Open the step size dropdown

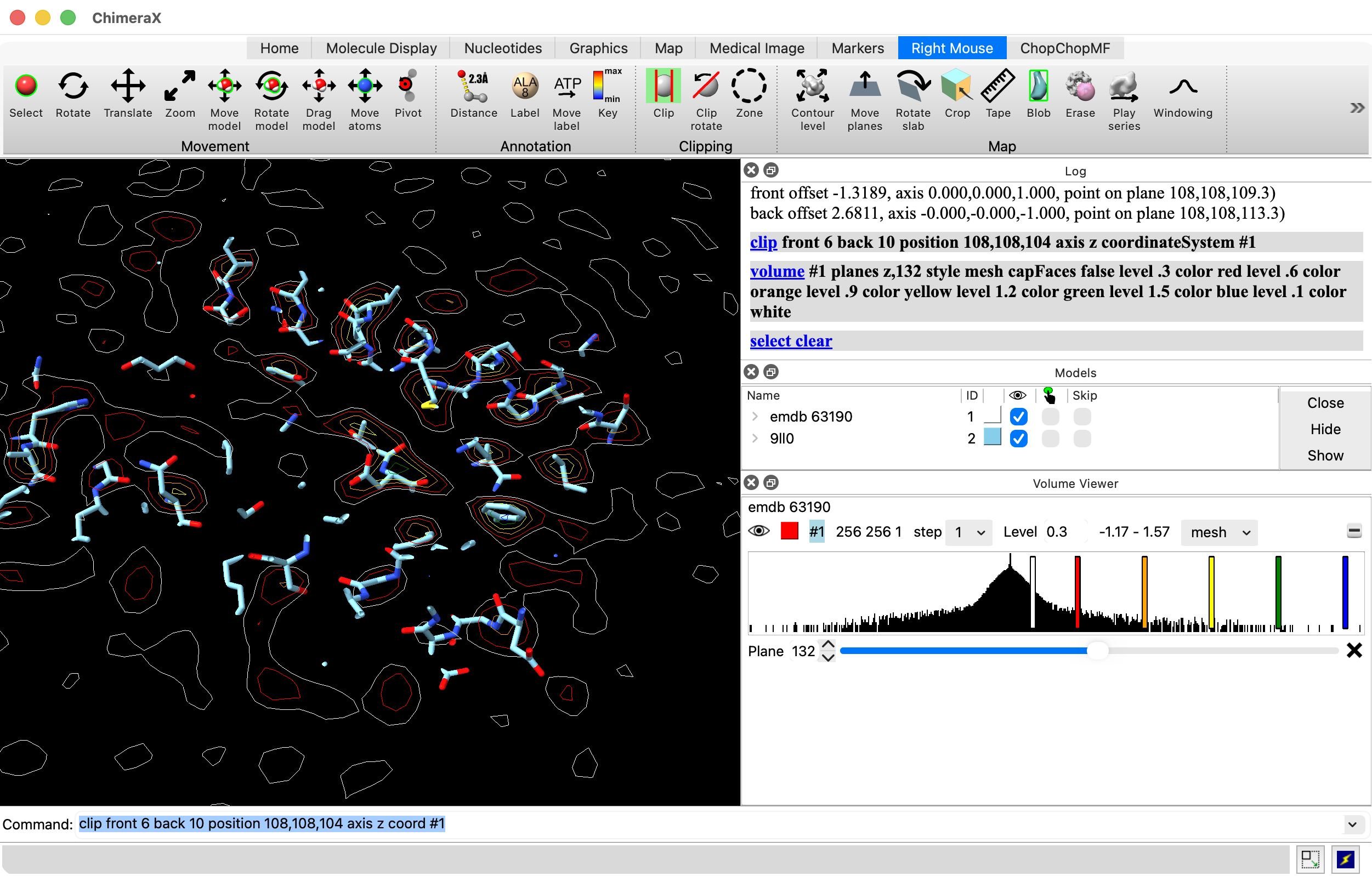(x=968, y=532)
